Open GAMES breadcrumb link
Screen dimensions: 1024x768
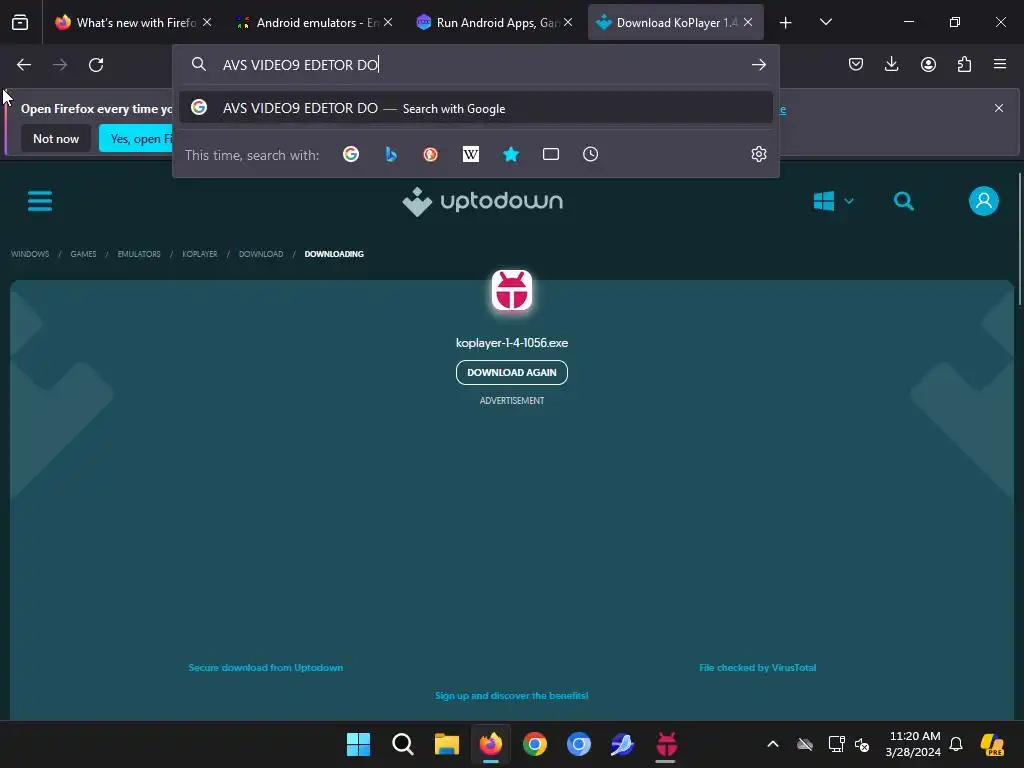(84, 254)
